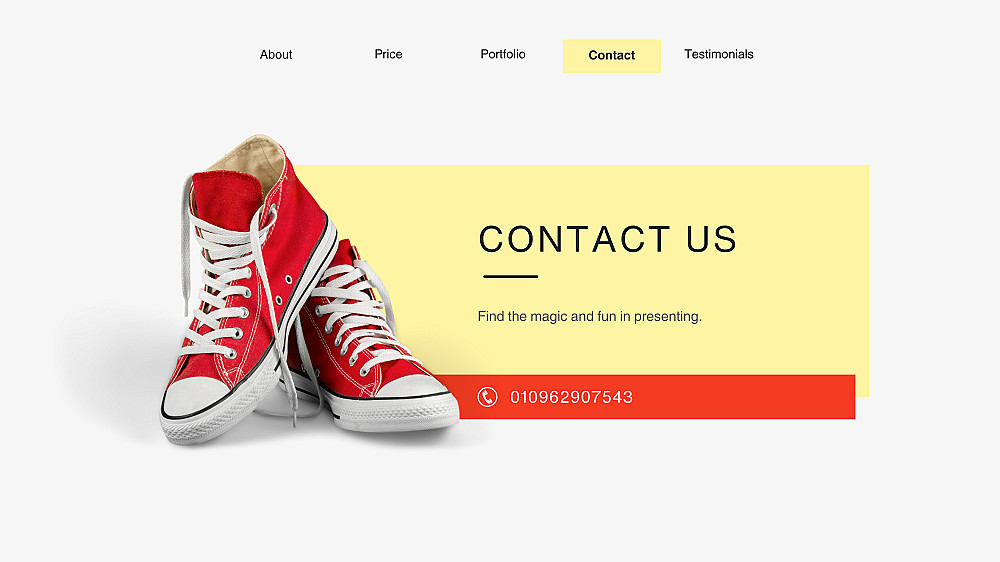Go to the Price page
Image resolution: width=1000 pixels, height=562 pixels.
point(388,54)
